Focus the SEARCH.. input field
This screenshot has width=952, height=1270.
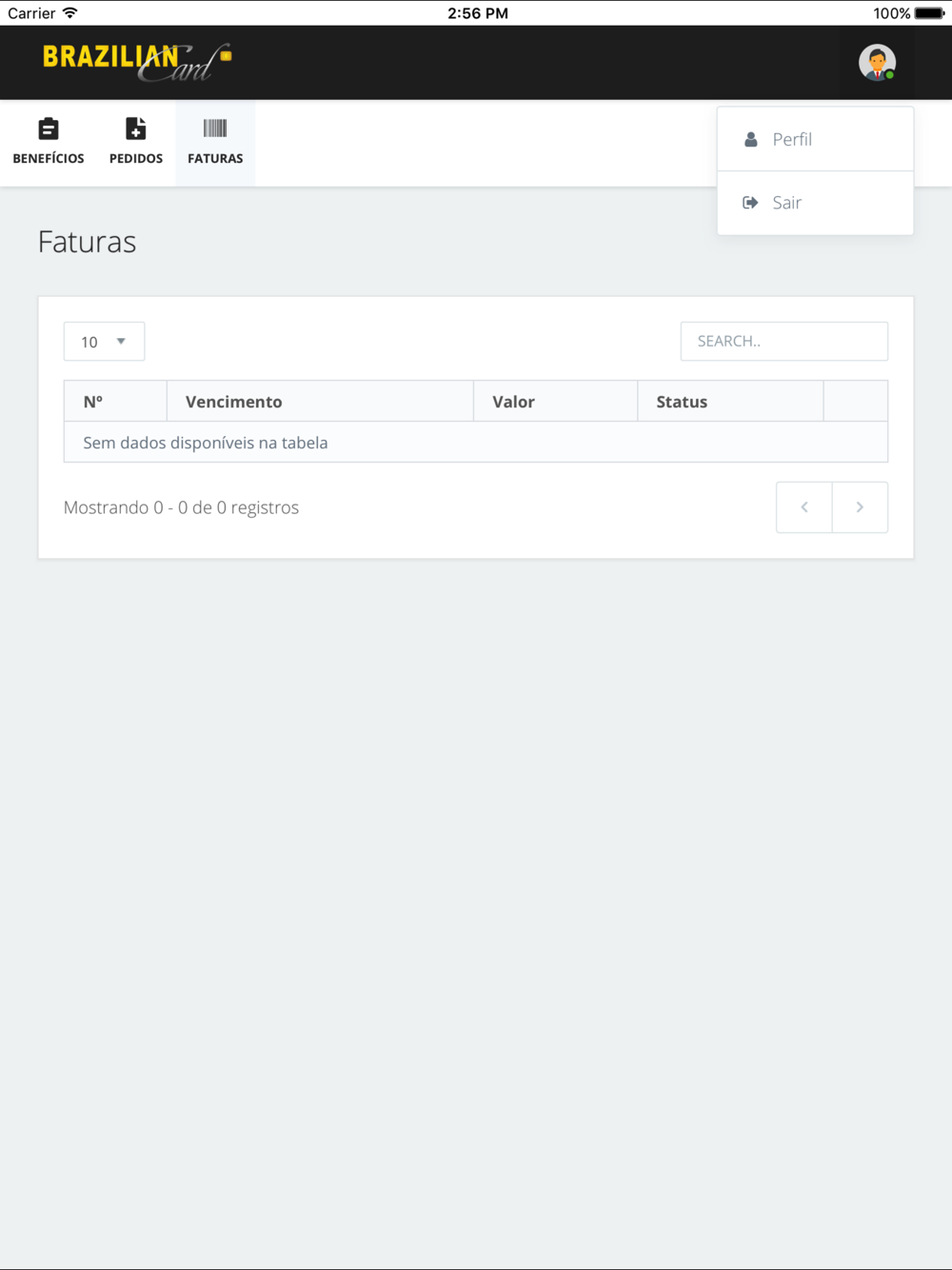[784, 341]
